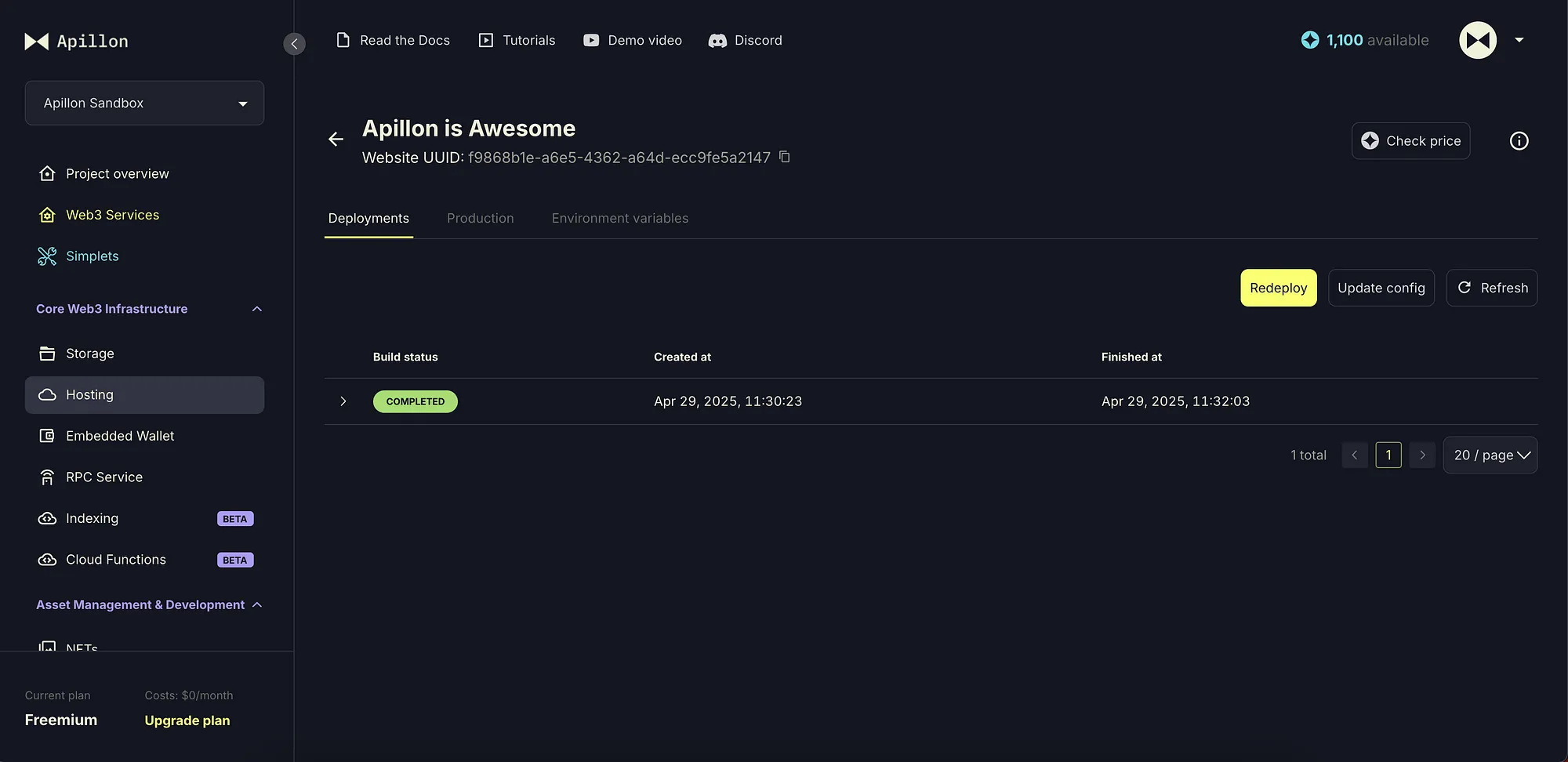
Task: Refresh the deployments list
Action: point(1492,288)
